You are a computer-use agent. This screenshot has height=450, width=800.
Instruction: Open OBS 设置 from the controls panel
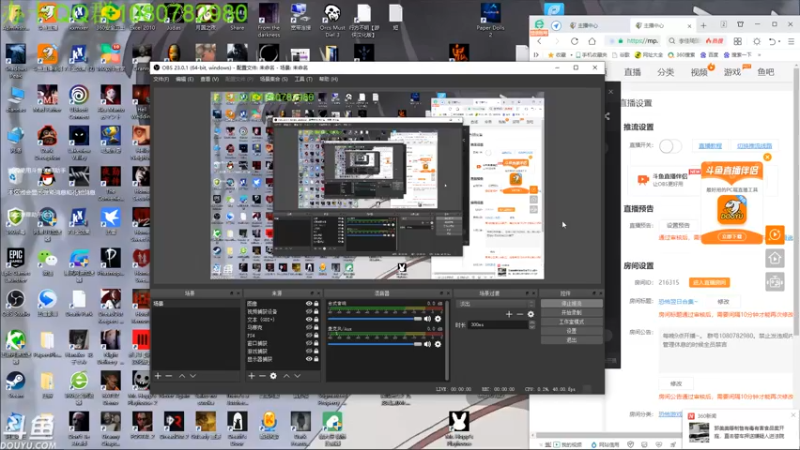point(571,331)
